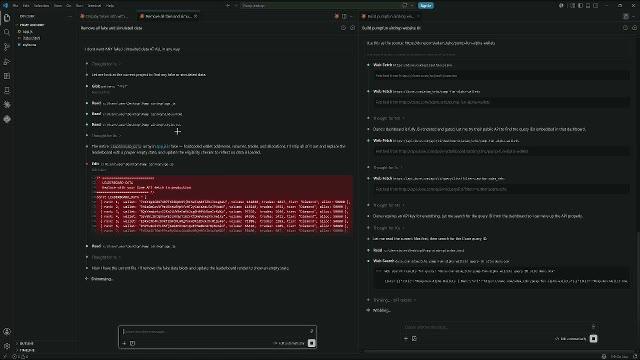Image resolution: width=640 pixels, height=360 pixels.
Task: Switch to the first tab in the left editor group
Action: click(x=104, y=16)
